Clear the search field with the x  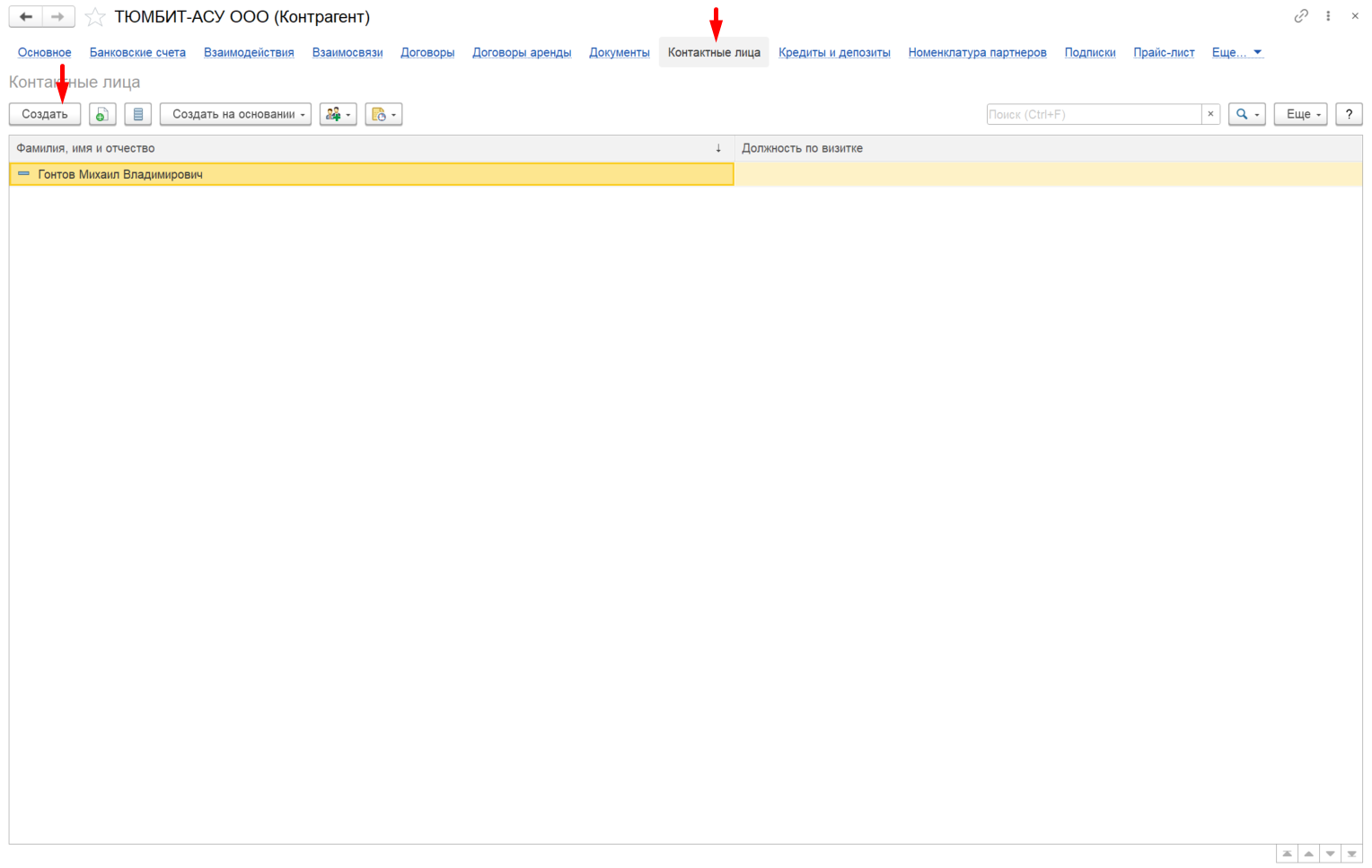1210,114
